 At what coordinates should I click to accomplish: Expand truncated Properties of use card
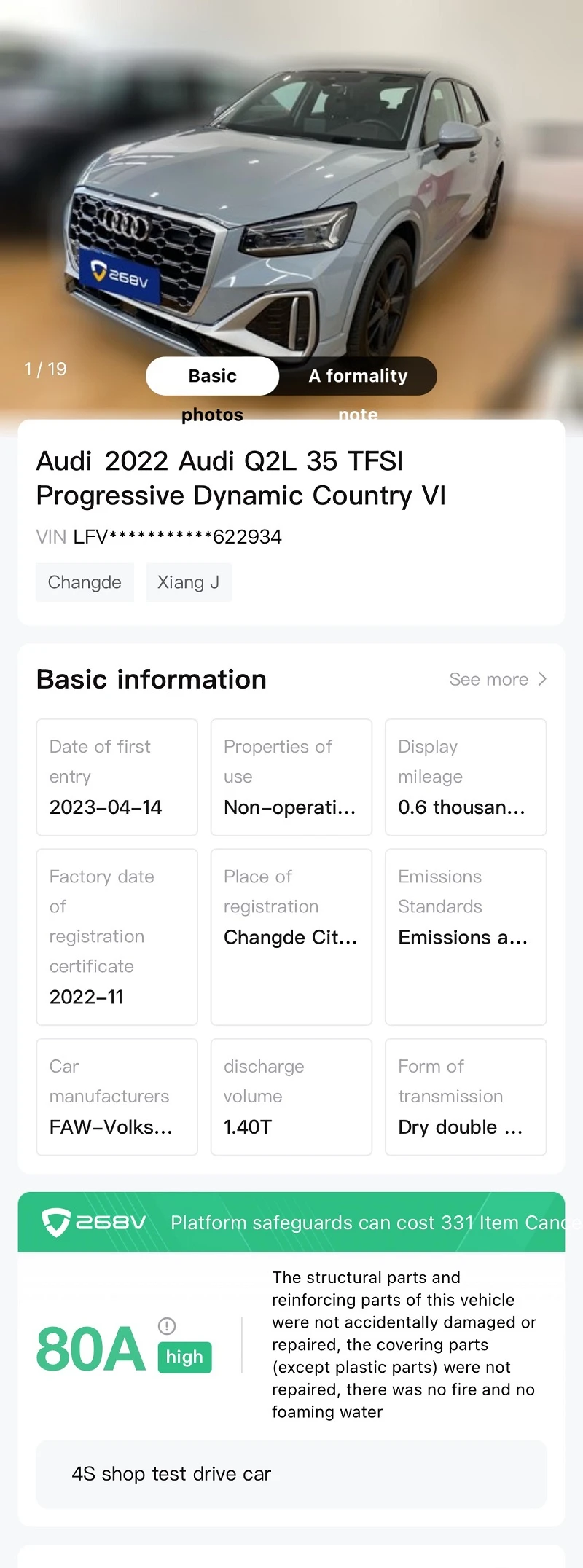291,777
